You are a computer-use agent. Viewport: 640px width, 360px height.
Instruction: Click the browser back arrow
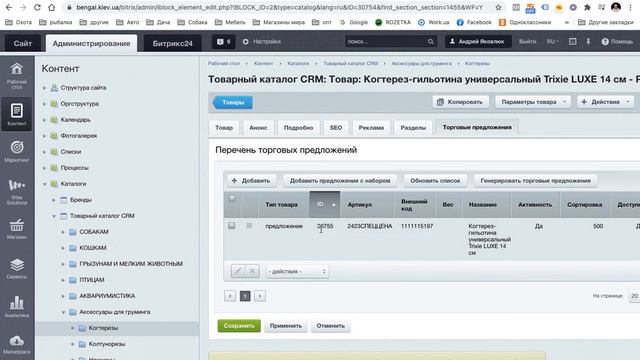pyautogui.click(x=9, y=7)
